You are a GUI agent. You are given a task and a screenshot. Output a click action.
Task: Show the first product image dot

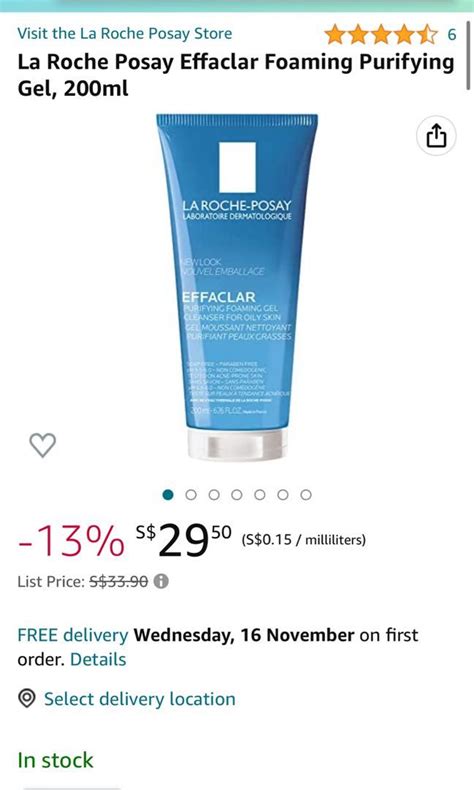tap(168, 495)
